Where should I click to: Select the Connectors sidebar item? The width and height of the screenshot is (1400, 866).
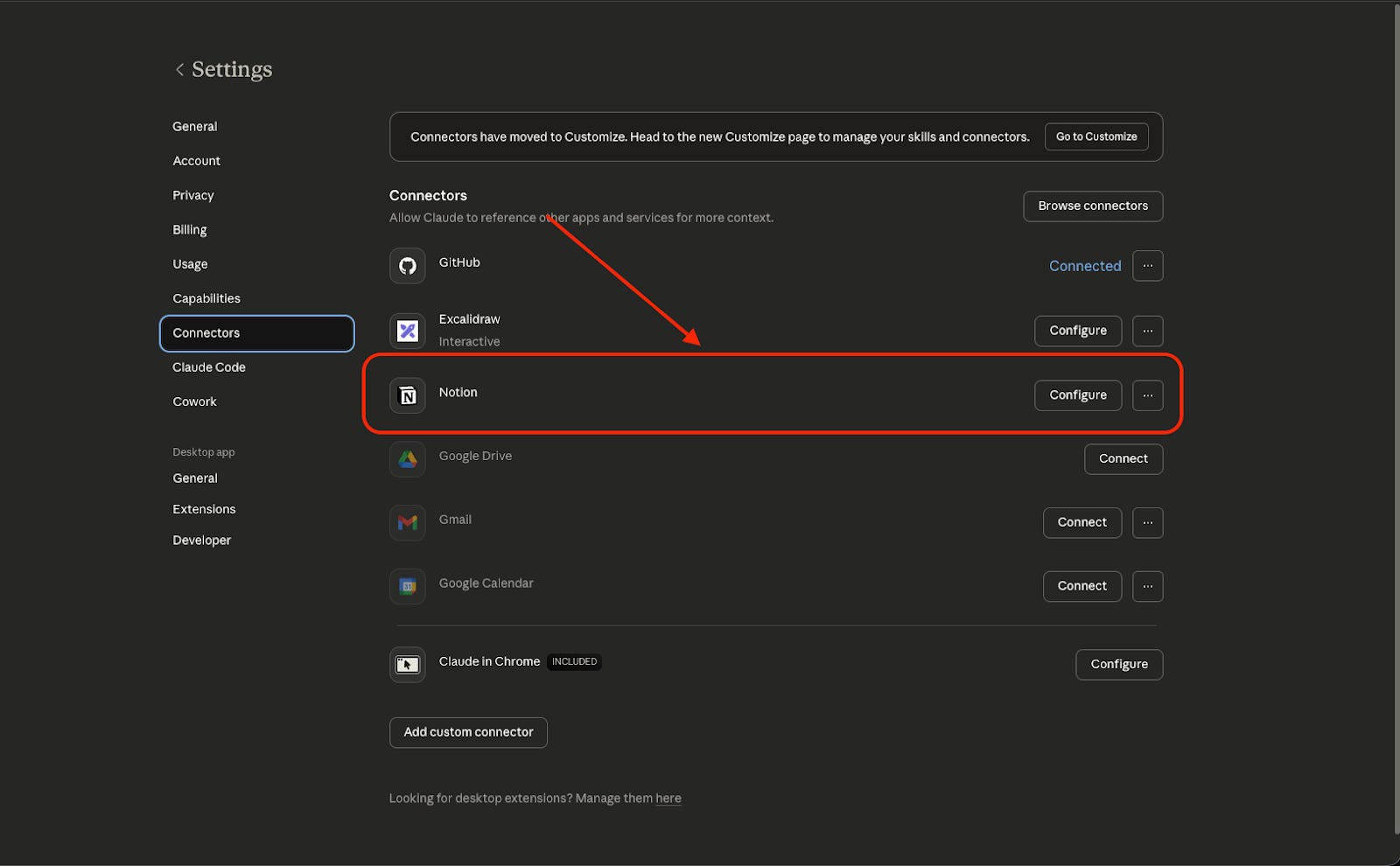(256, 333)
